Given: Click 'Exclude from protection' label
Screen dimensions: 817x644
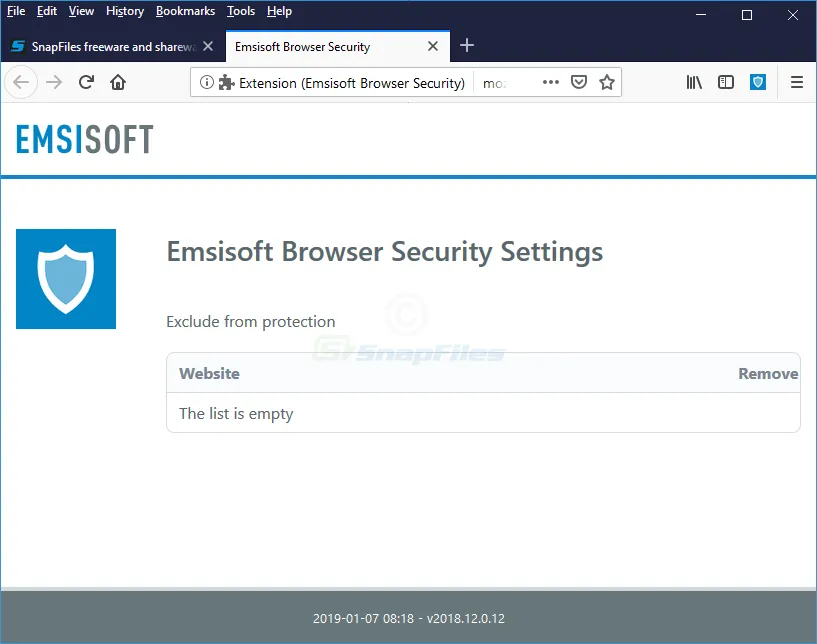Looking at the screenshot, I should coord(251,321).
